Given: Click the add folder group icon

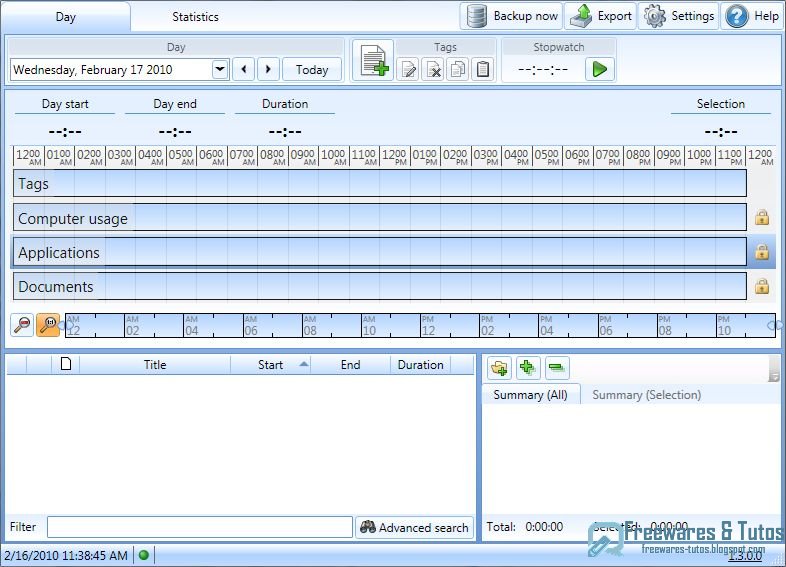Looking at the screenshot, I should click(499, 368).
